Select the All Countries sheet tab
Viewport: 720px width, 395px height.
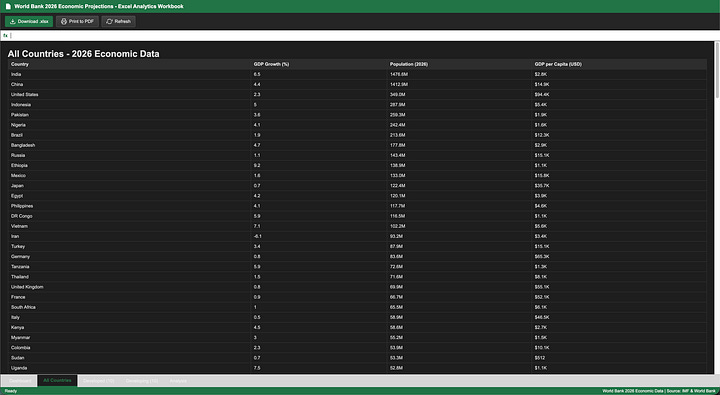[x=57, y=380]
